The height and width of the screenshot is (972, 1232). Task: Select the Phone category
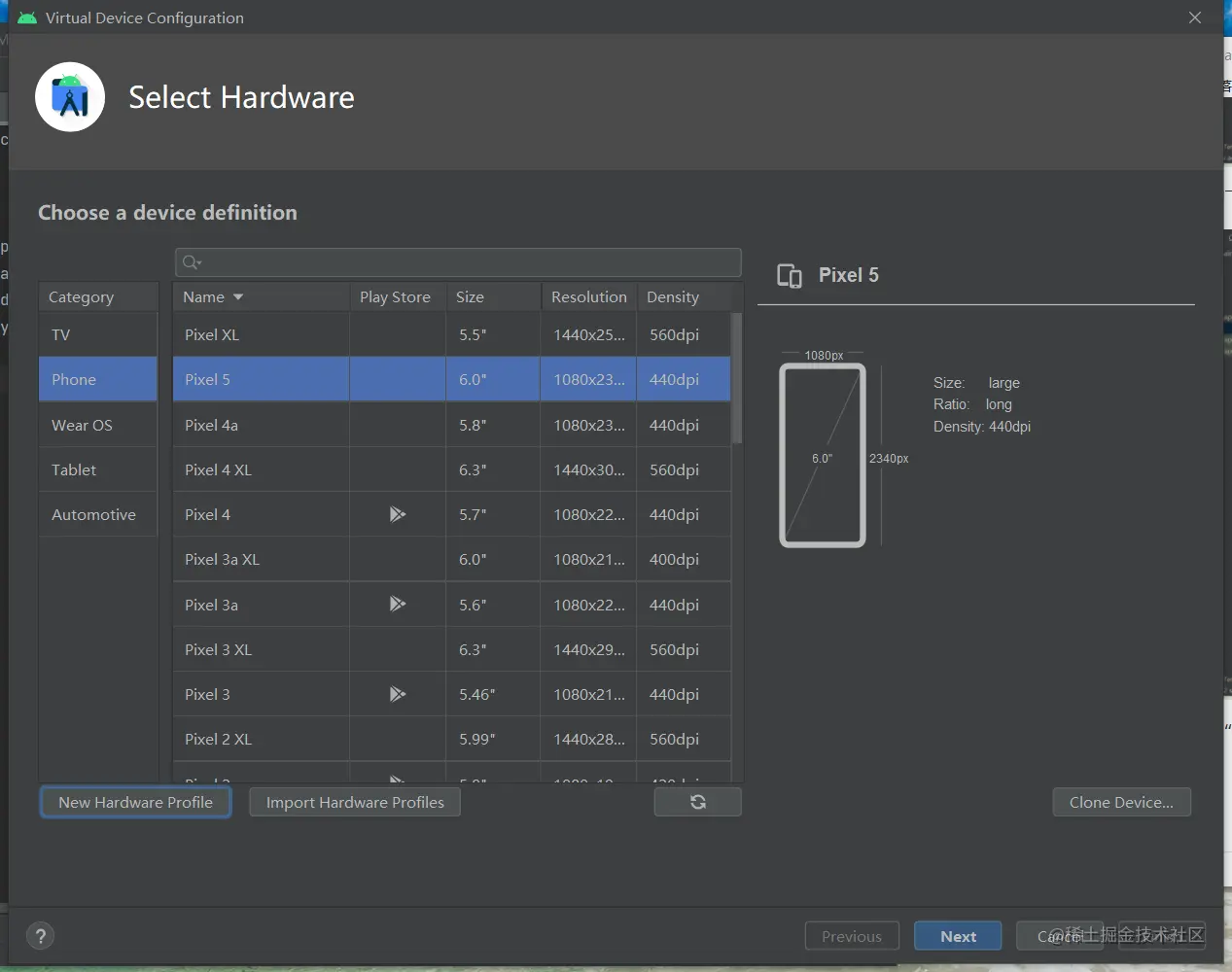98,379
